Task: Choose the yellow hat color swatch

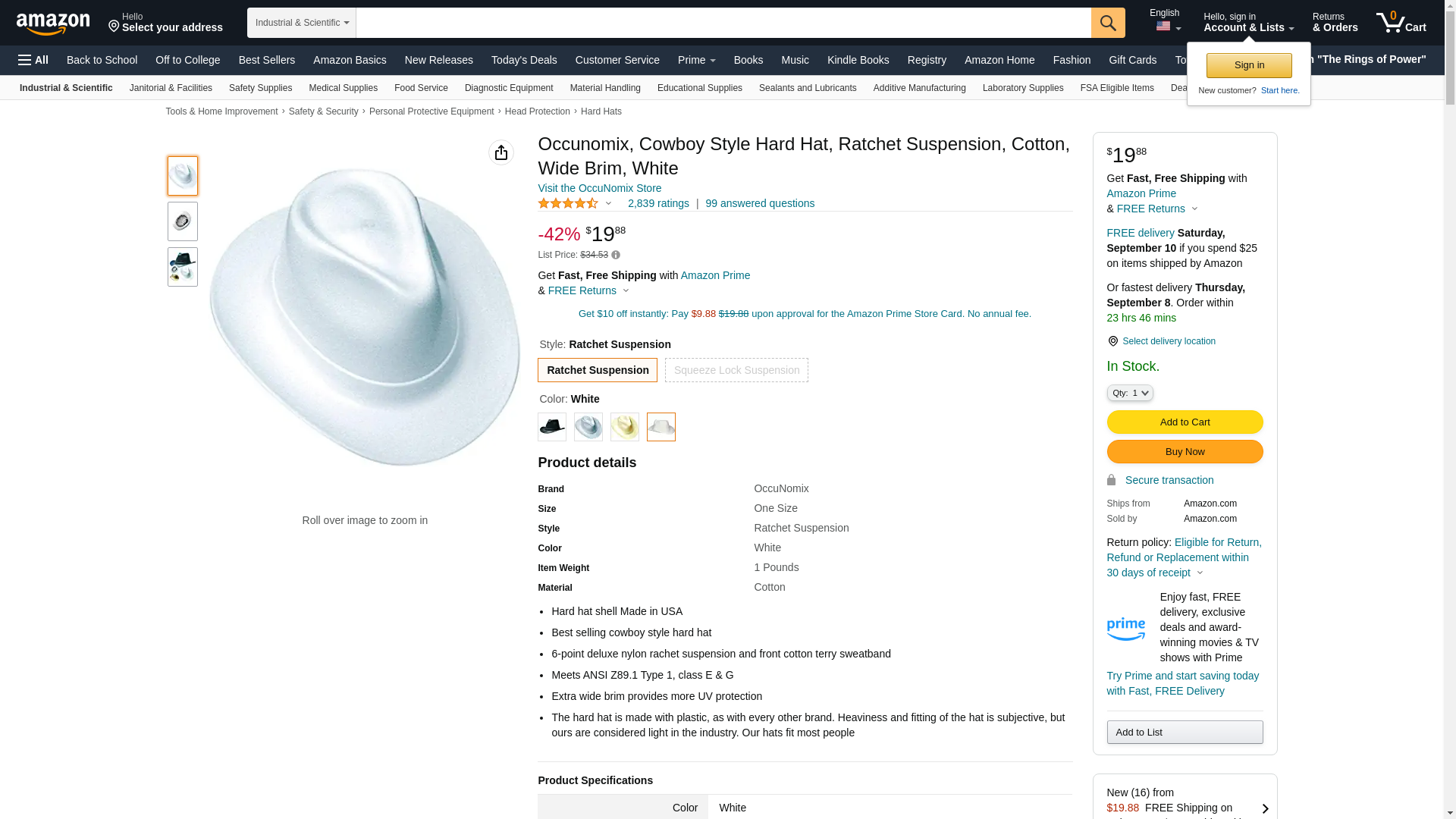Action: tap(625, 427)
